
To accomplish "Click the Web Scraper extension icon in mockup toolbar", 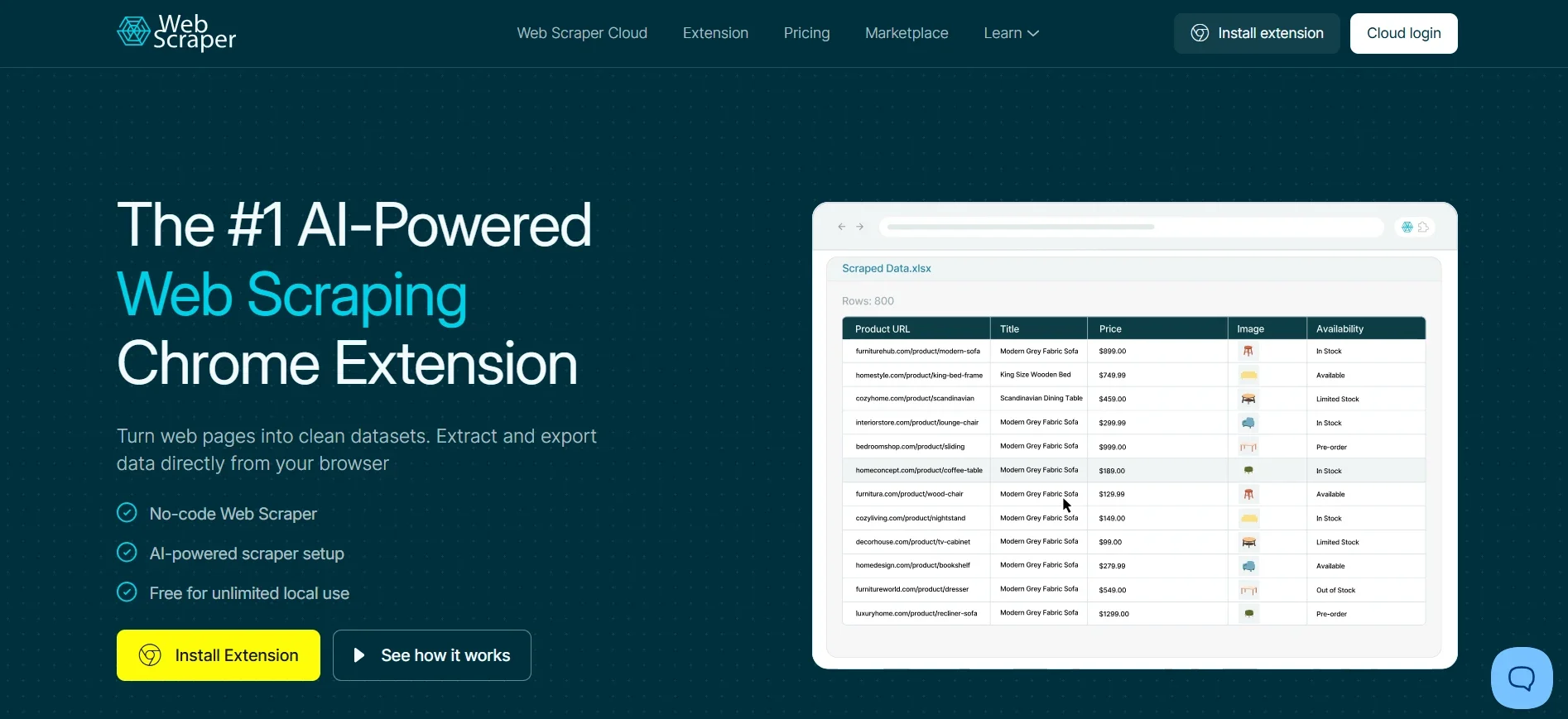I will pos(1407,227).
